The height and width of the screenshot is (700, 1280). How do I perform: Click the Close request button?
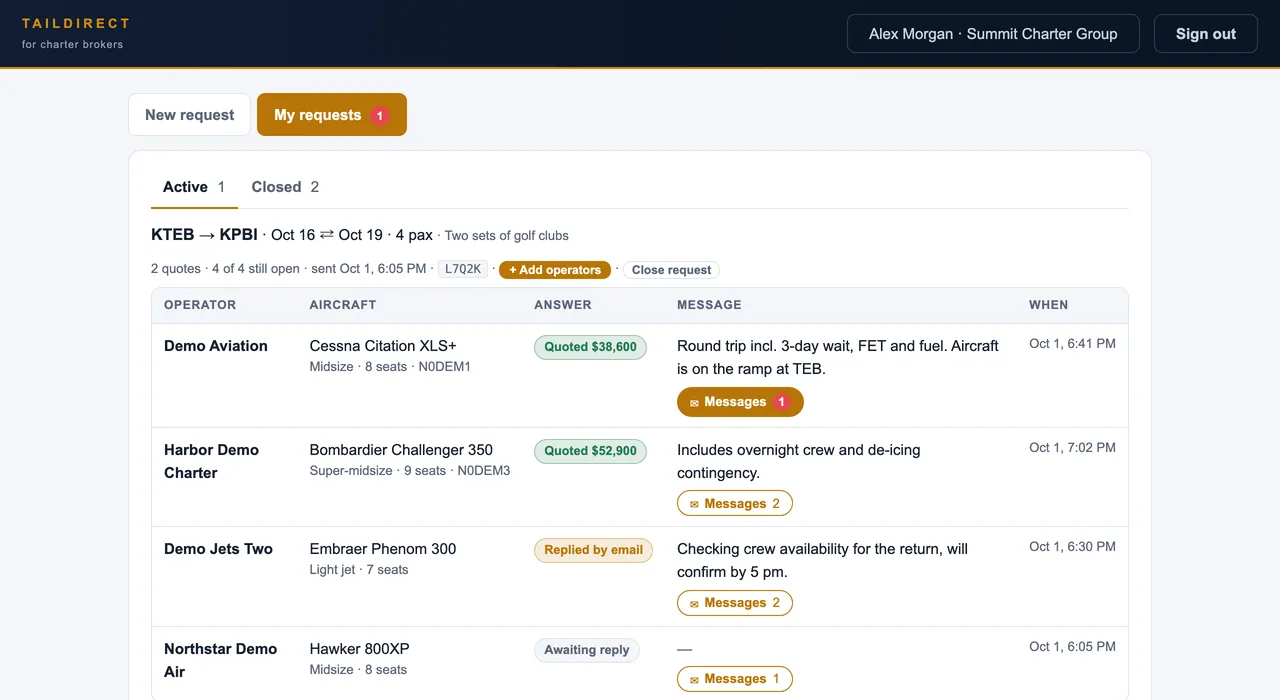[672, 270]
